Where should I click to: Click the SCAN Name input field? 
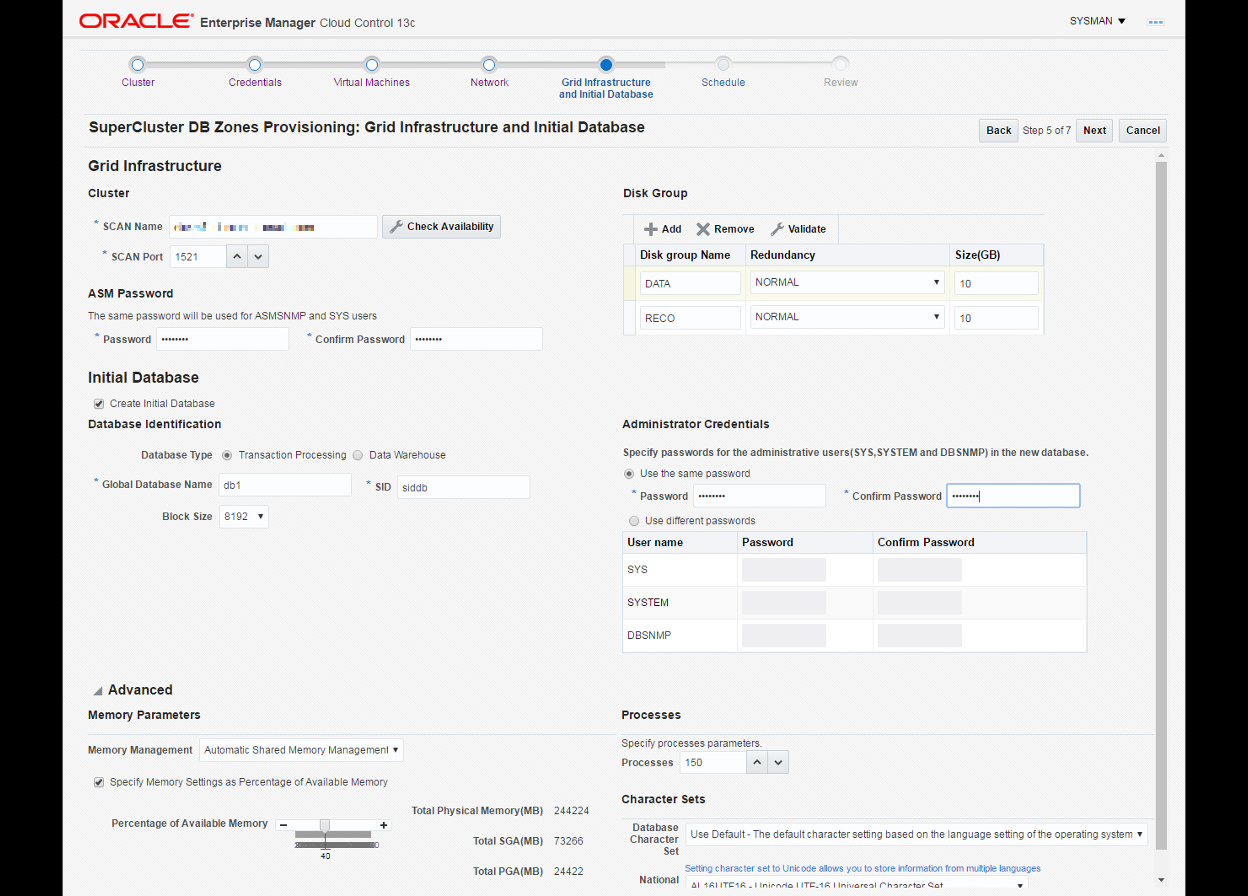pyautogui.click(x=273, y=227)
